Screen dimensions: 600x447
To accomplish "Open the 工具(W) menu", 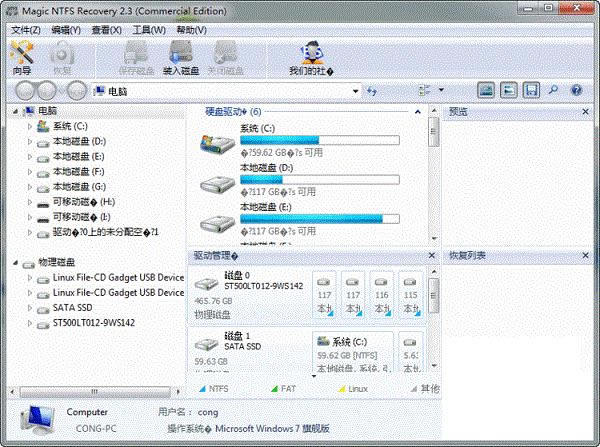I will pyautogui.click(x=148, y=30).
